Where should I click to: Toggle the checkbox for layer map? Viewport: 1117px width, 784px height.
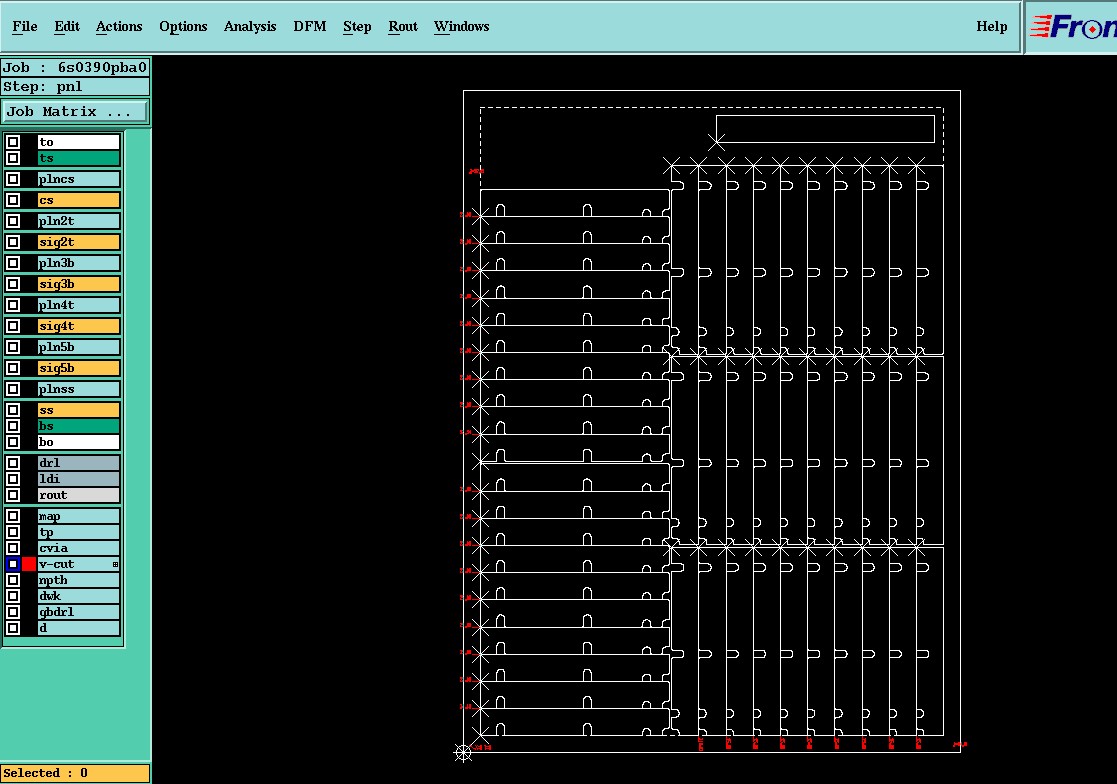click(13, 516)
